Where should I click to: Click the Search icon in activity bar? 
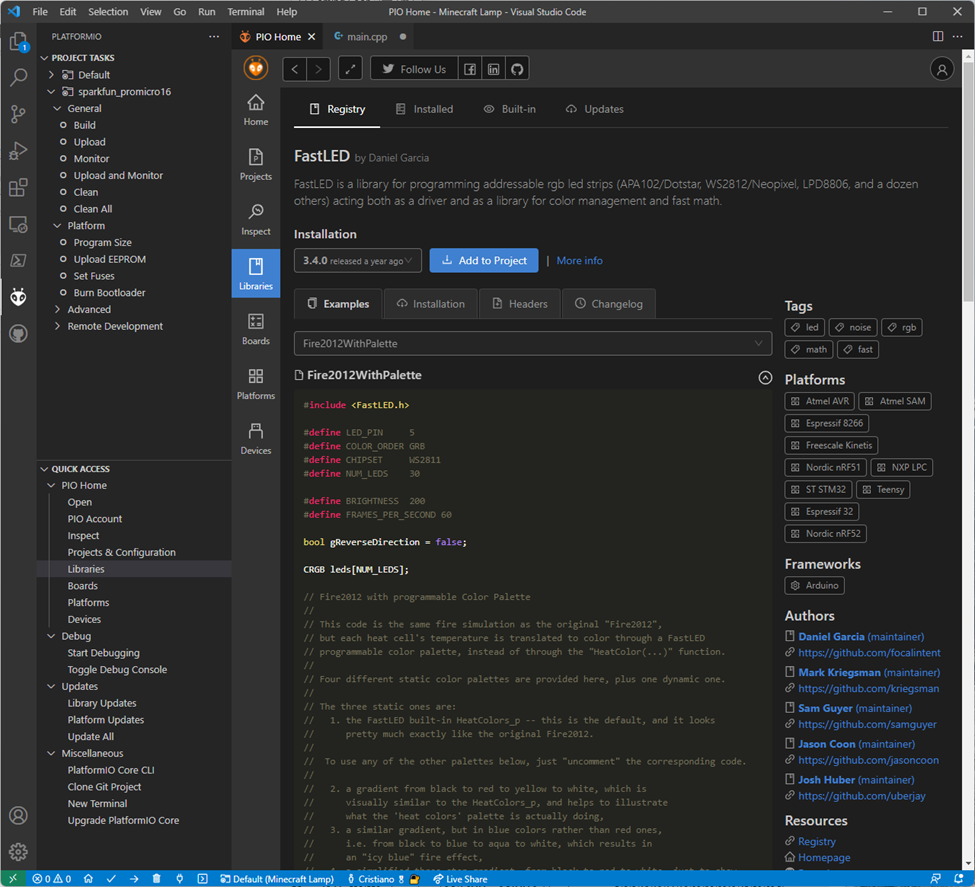(x=18, y=78)
